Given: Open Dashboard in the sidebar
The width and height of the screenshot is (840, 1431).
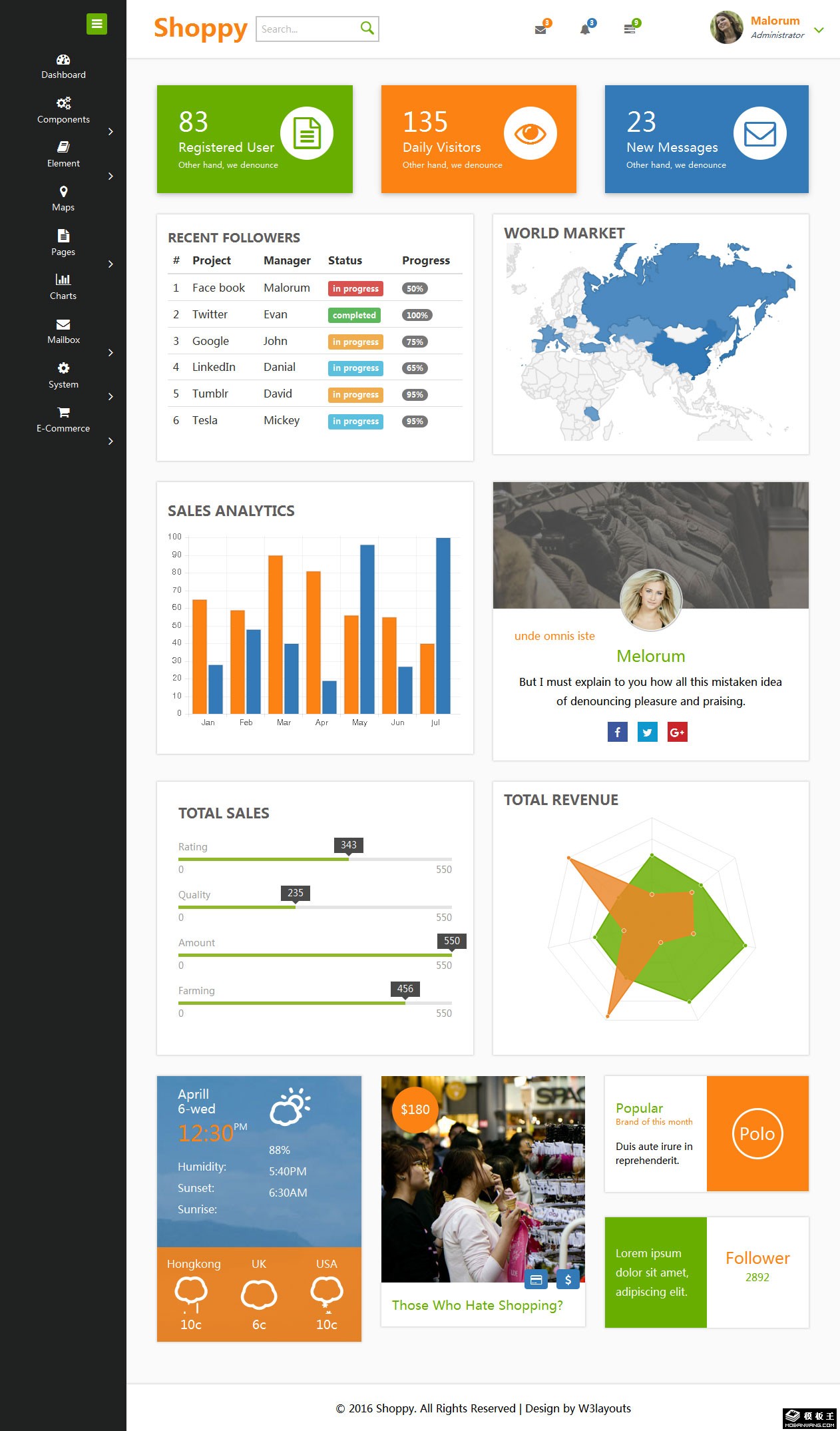Looking at the screenshot, I should click(x=63, y=66).
